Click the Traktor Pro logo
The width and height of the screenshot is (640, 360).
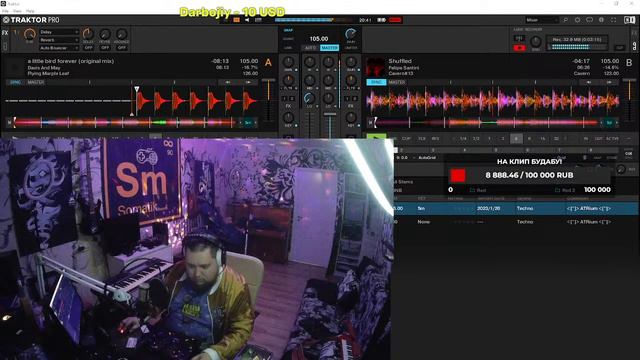pos(31,20)
